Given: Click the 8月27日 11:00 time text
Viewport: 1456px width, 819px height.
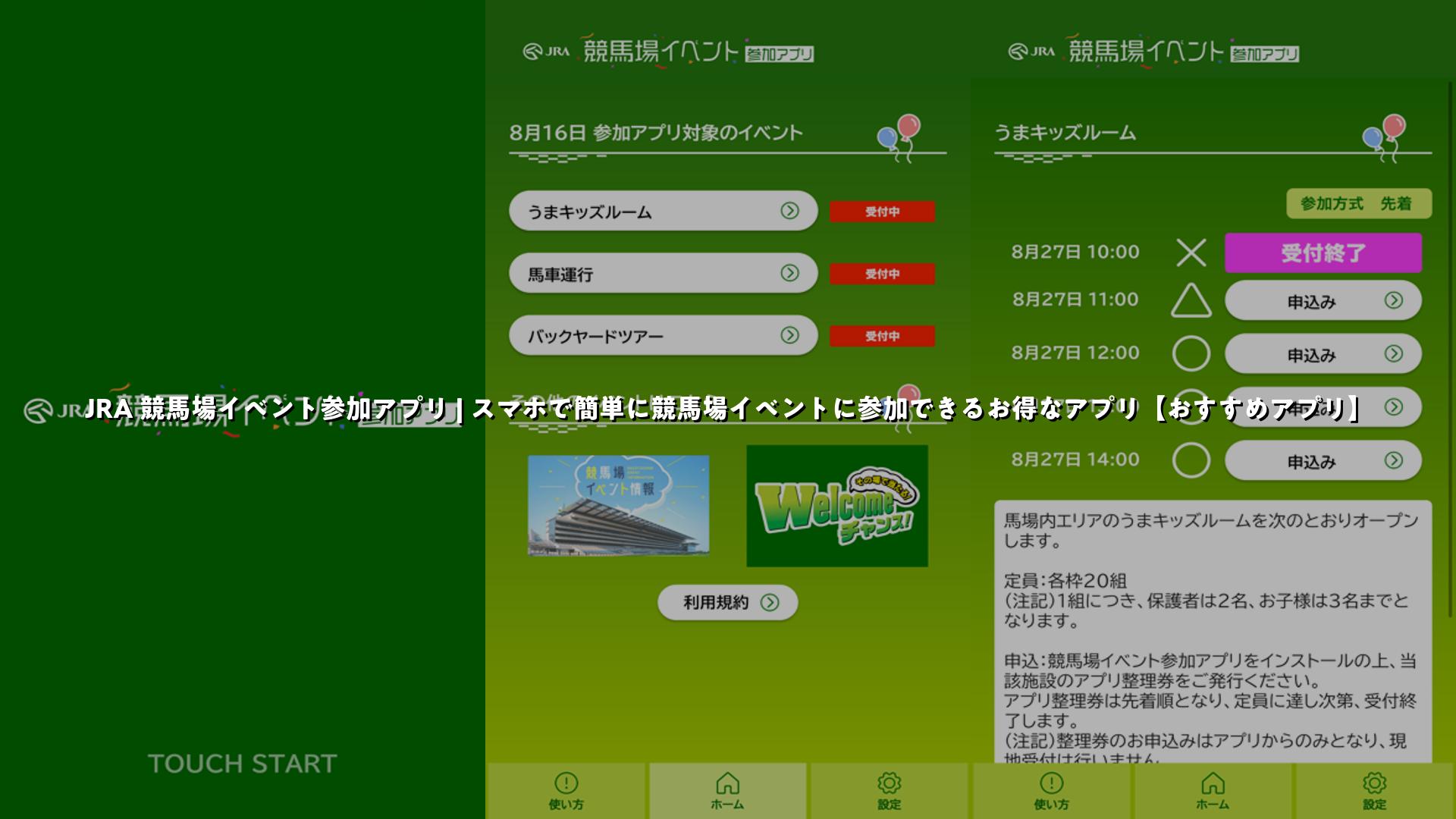Looking at the screenshot, I should [x=1075, y=300].
